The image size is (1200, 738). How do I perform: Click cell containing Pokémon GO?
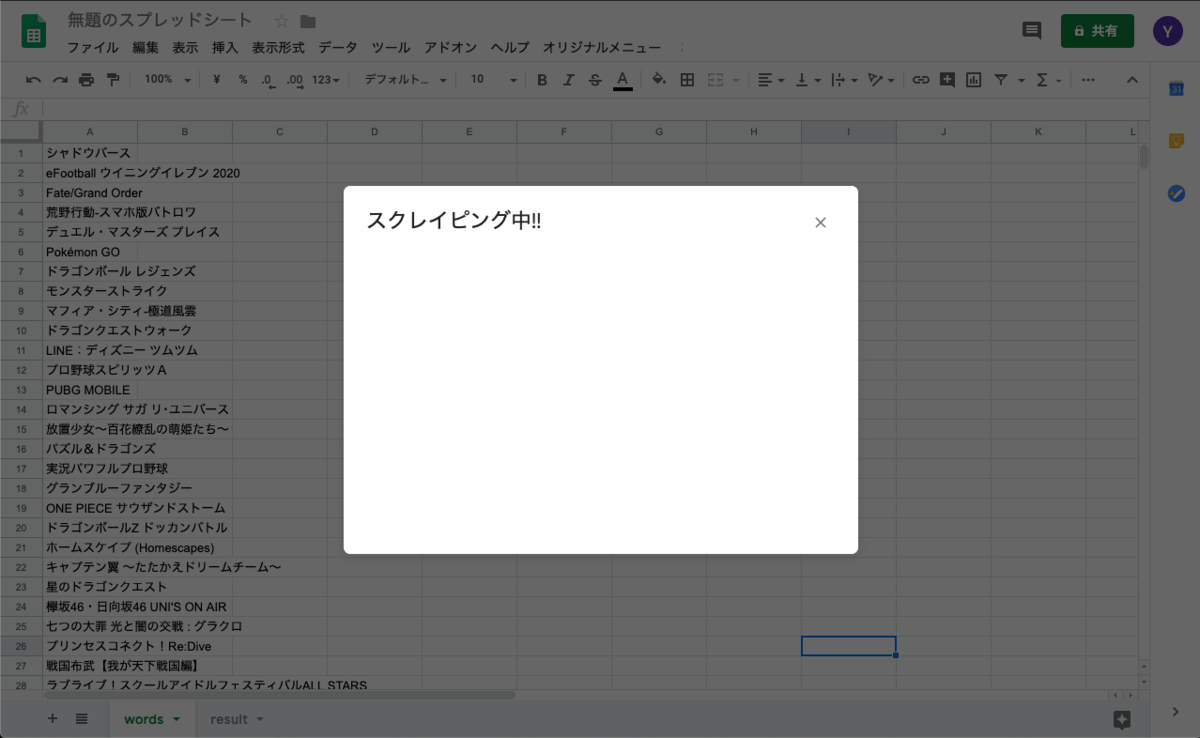pyautogui.click(x=90, y=252)
